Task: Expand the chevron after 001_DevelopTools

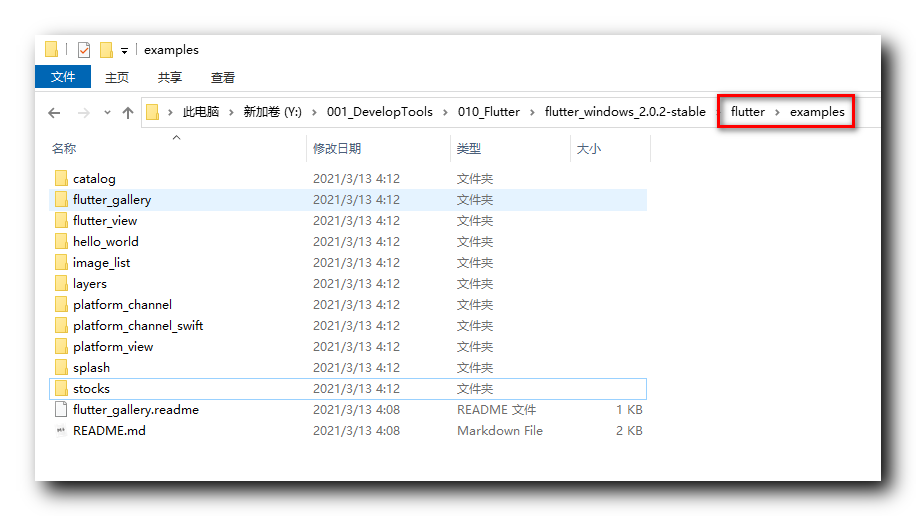Action: (445, 112)
